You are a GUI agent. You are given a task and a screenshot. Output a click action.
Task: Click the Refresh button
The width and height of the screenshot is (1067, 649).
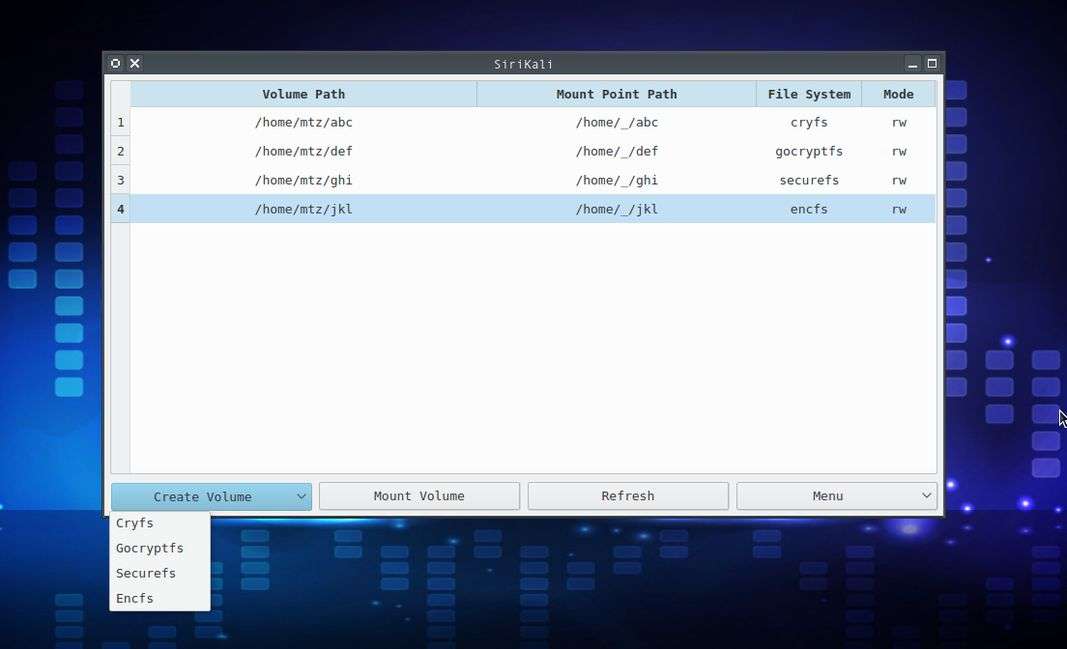point(627,496)
